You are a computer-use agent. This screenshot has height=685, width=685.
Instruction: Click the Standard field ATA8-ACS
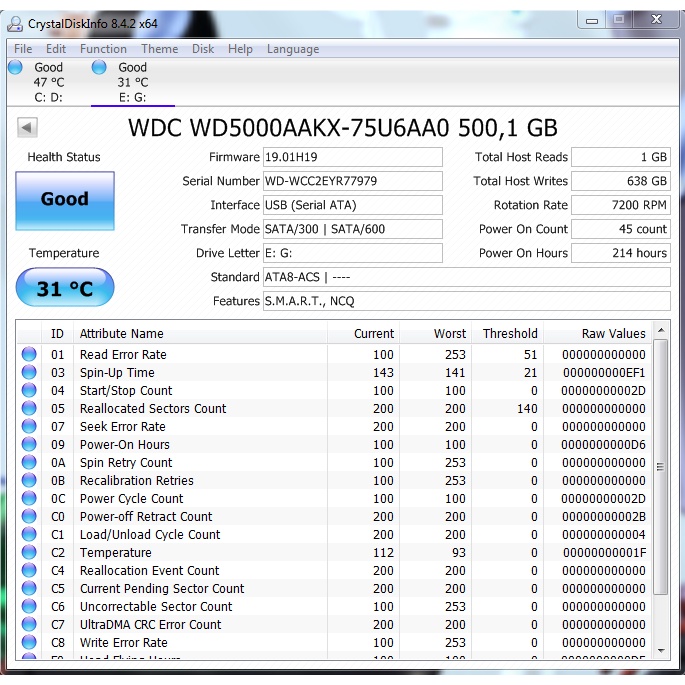point(467,277)
